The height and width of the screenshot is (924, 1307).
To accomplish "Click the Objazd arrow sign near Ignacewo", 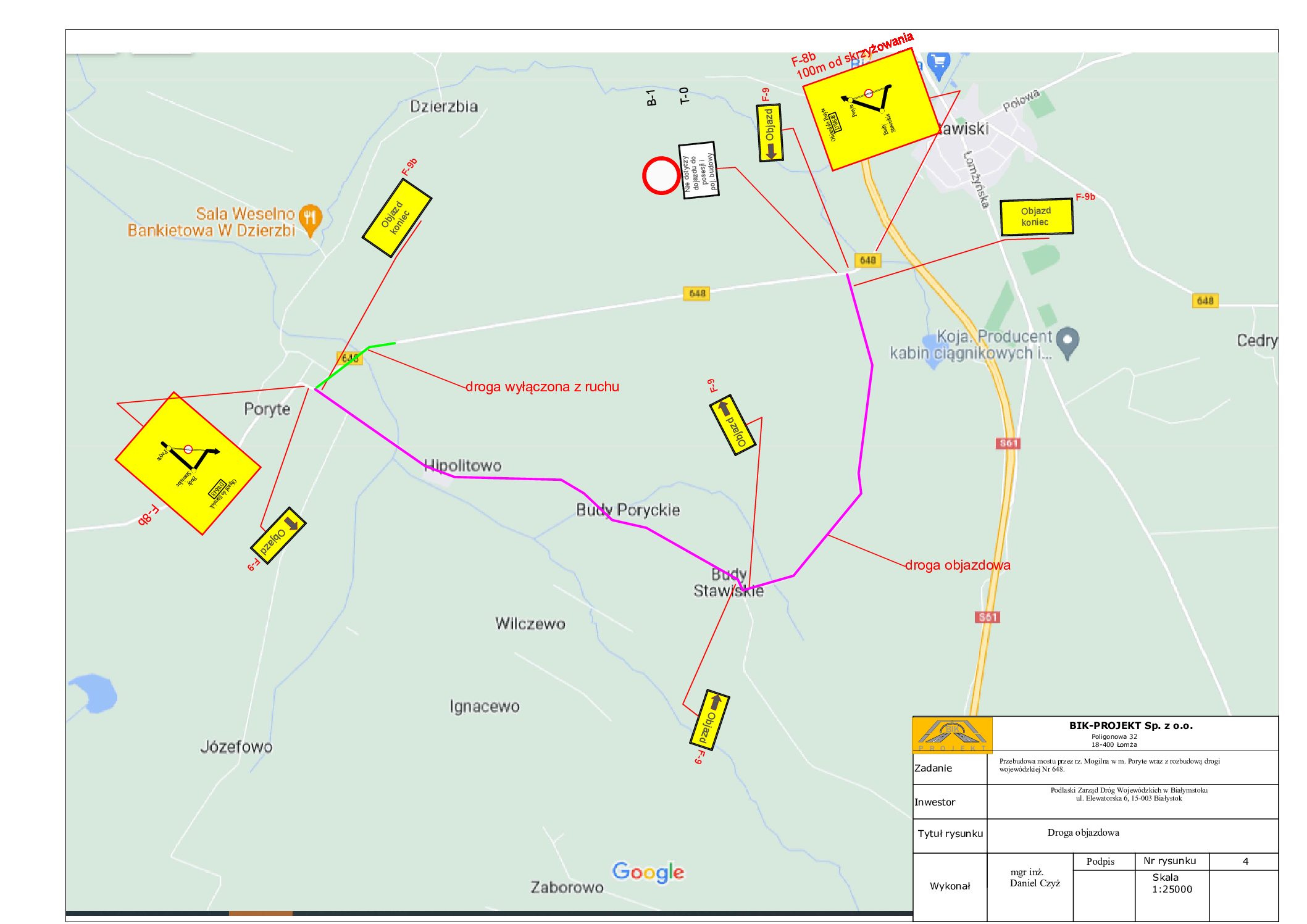I will click(x=709, y=720).
